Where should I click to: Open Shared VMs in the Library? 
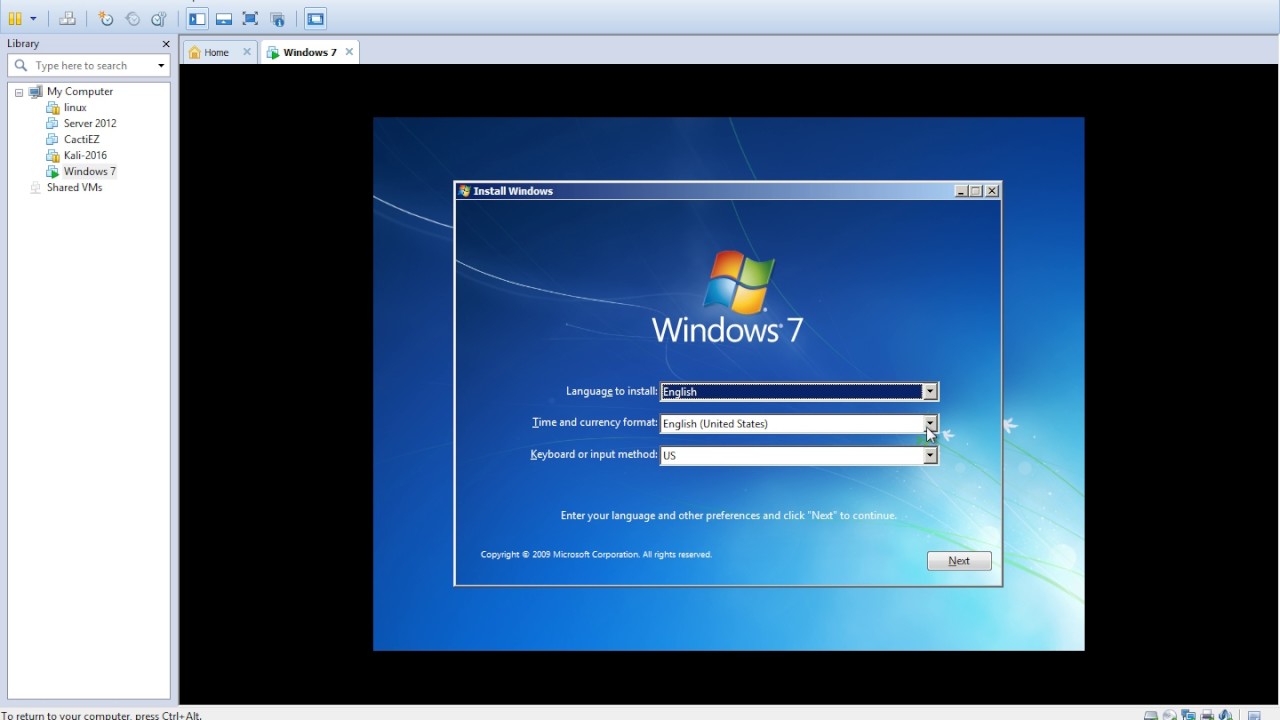74,187
